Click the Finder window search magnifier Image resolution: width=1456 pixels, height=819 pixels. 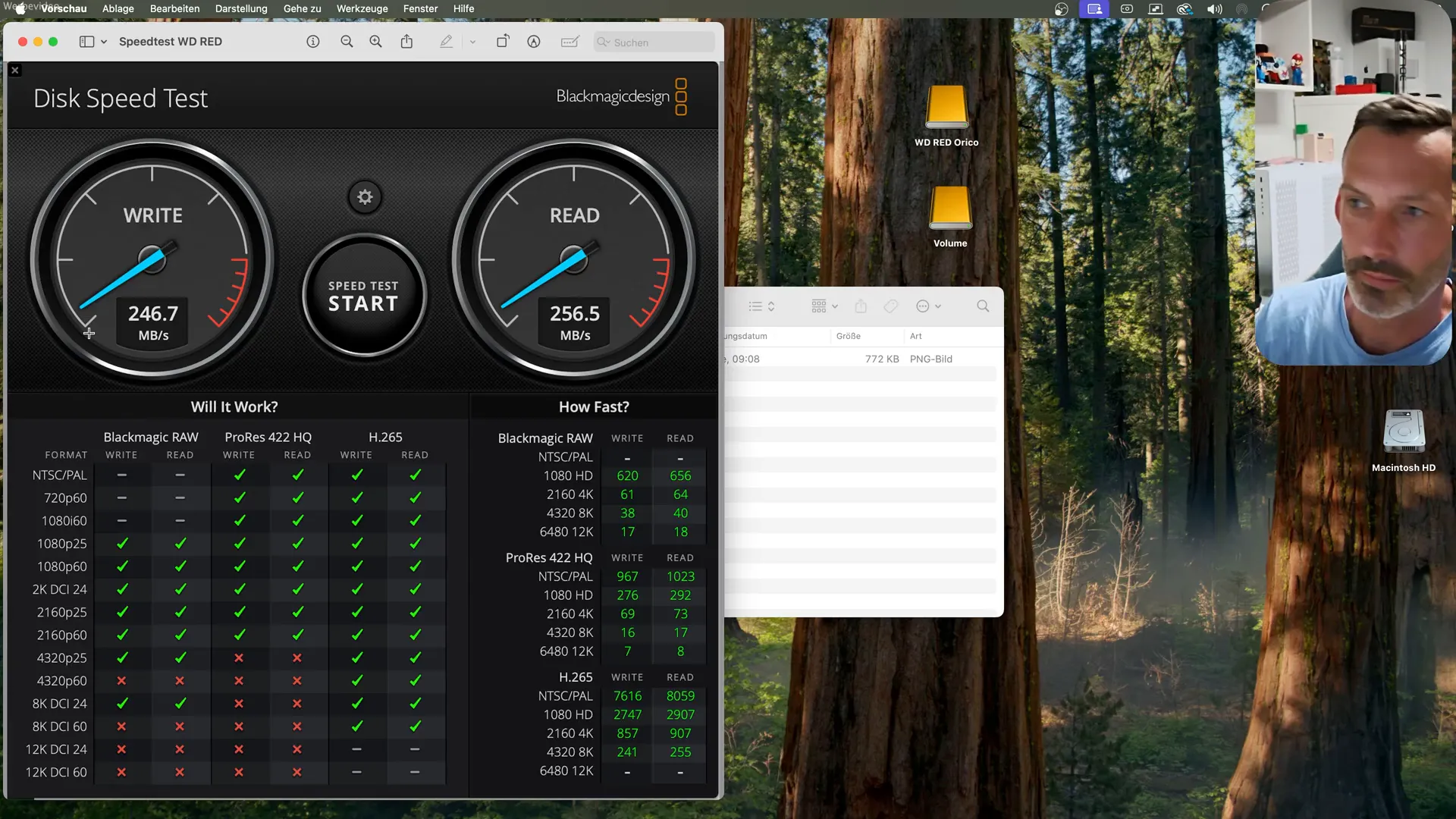click(983, 306)
